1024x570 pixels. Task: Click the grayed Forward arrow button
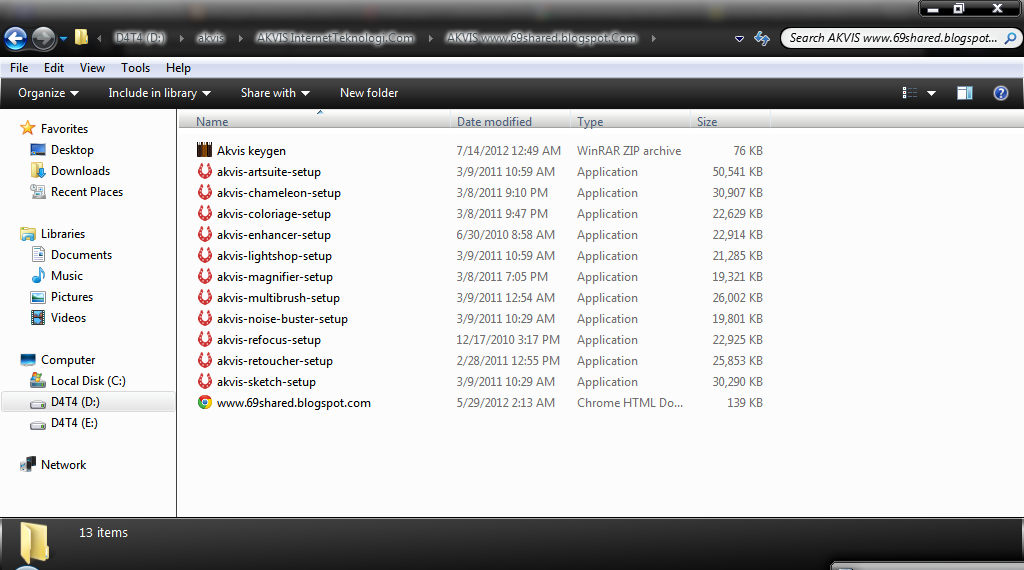(x=43, y=39)
